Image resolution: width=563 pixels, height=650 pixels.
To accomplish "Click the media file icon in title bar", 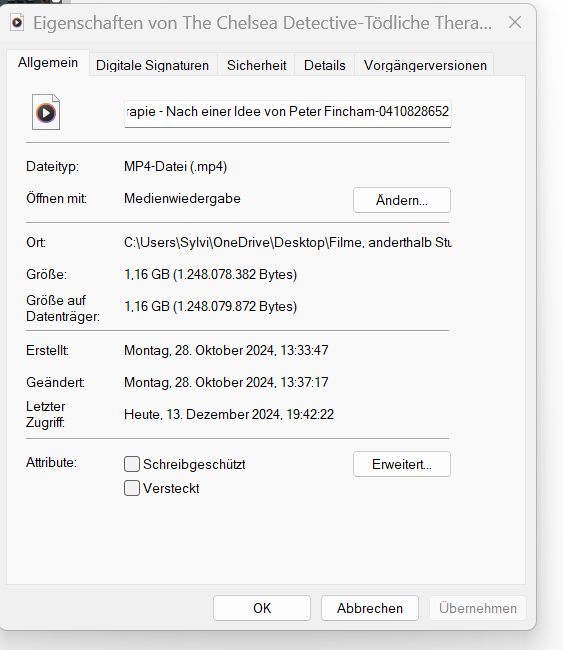I will [17, 22].
